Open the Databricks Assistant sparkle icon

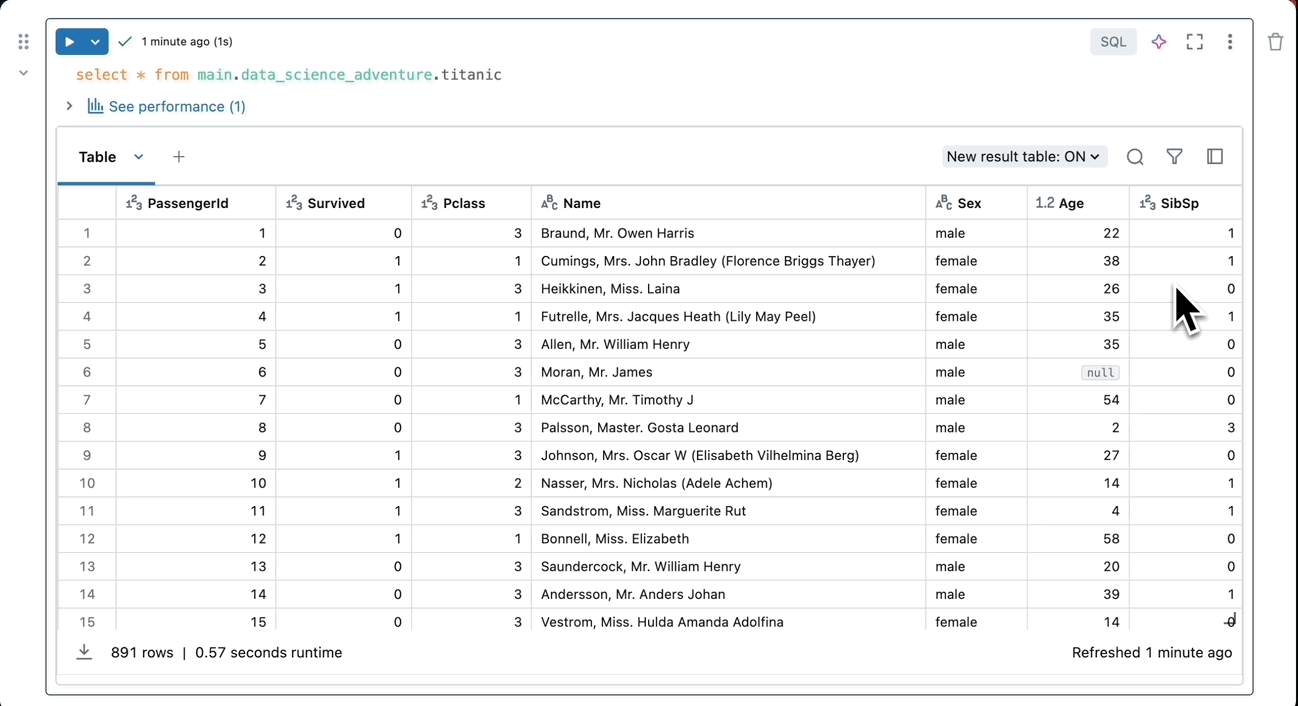[1158, 41]
